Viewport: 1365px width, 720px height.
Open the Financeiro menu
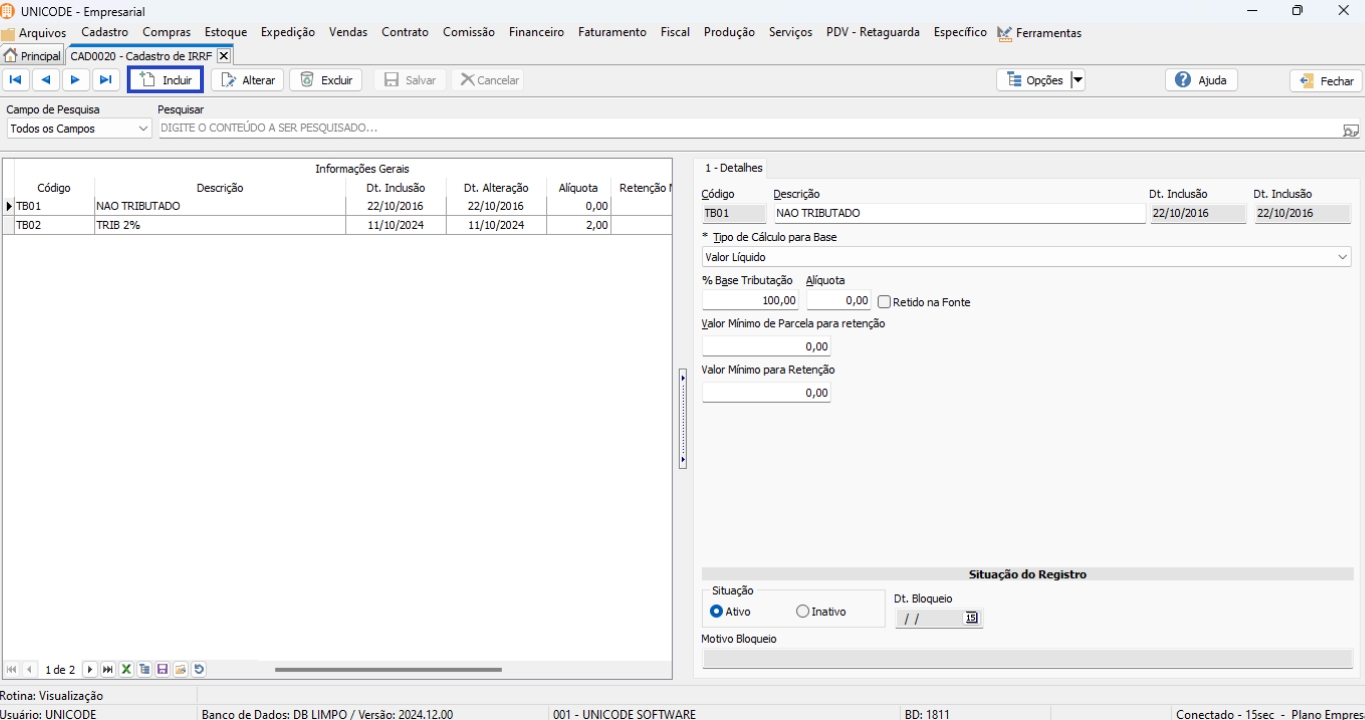point(535,32)
